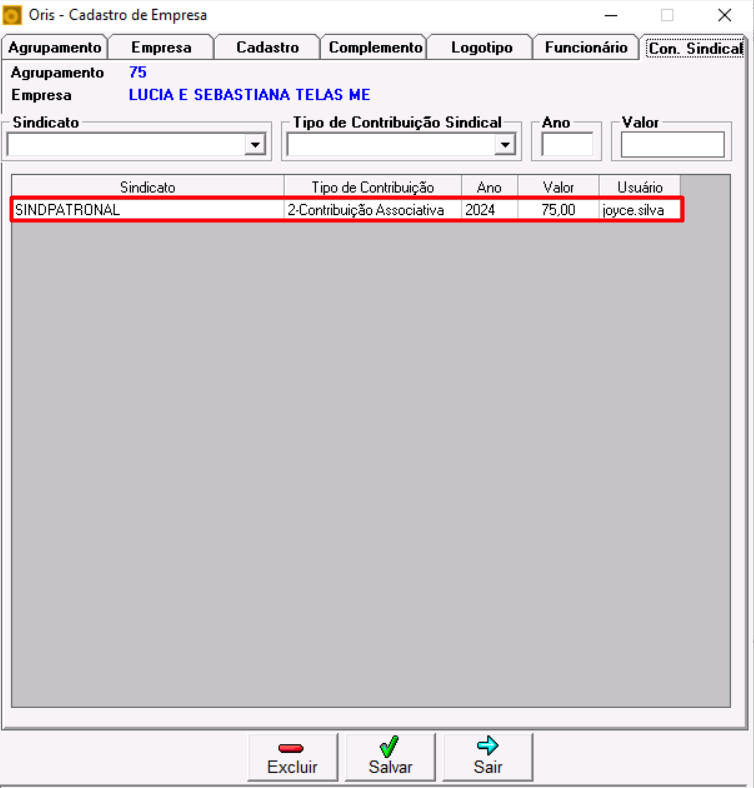Open the Tipo de Contribuição Sindical dropdown
The height and width of the screenshot is (788, 754).
pyautogui.click(x=504, y=146)
